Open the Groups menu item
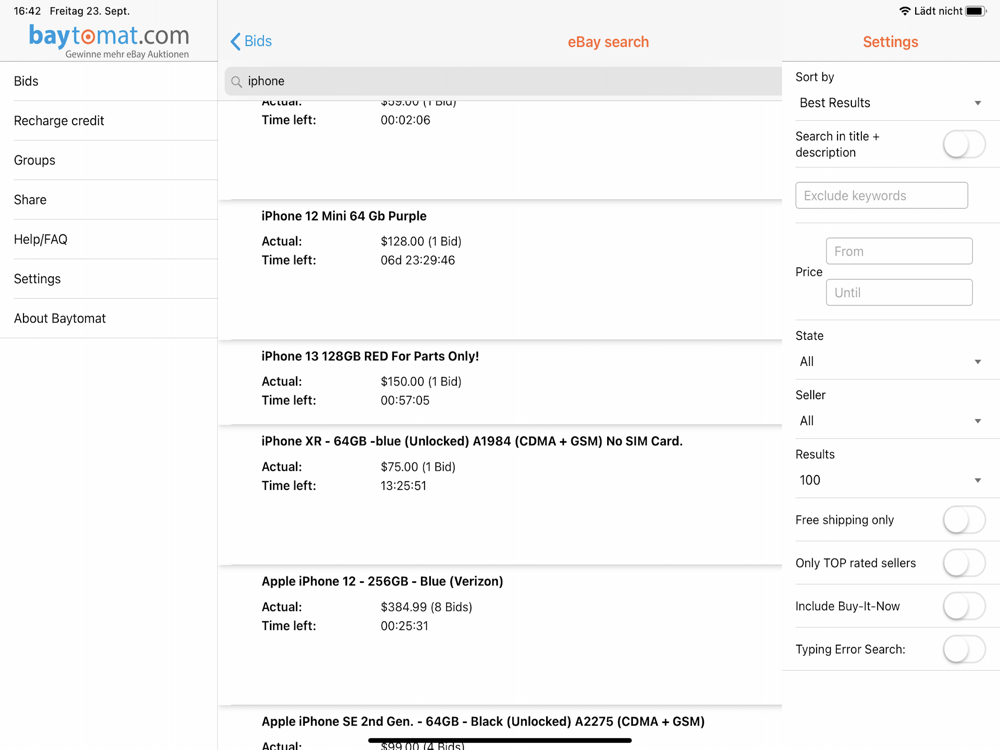Image resolution: width=1000 pixels, height=750 pixels. [108, 160]
